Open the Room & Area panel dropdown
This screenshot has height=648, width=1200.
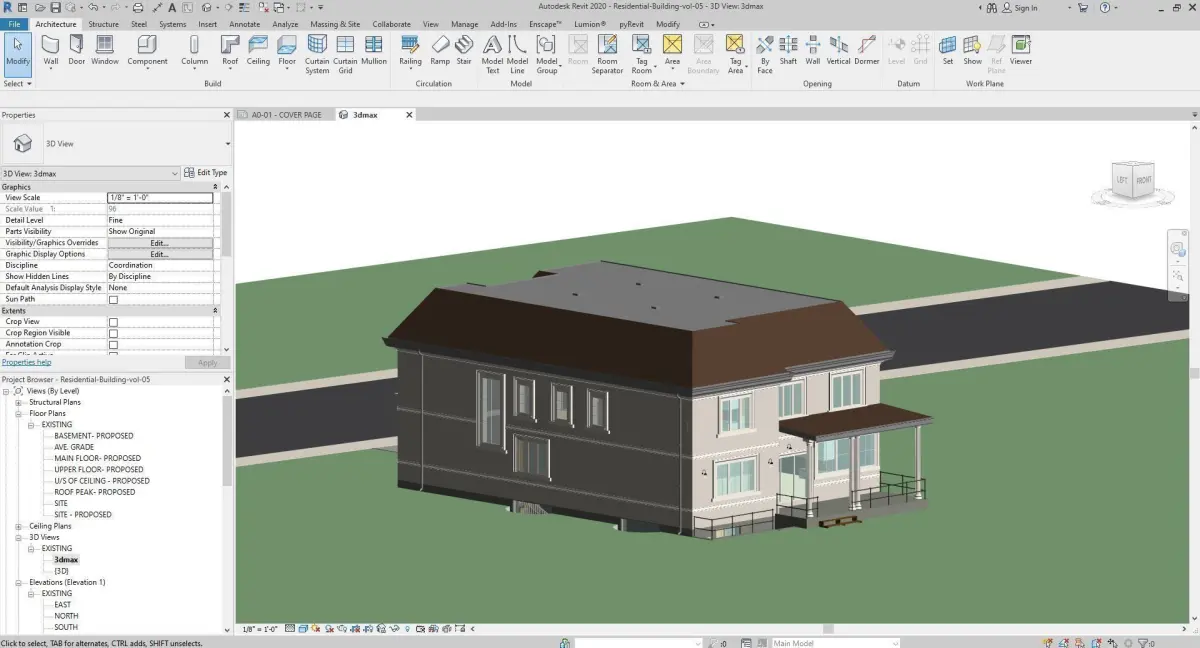658,84
